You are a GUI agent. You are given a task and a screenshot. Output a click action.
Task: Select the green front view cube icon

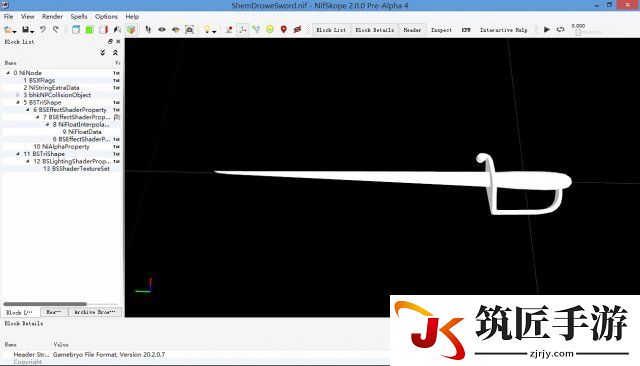[89, 29]
